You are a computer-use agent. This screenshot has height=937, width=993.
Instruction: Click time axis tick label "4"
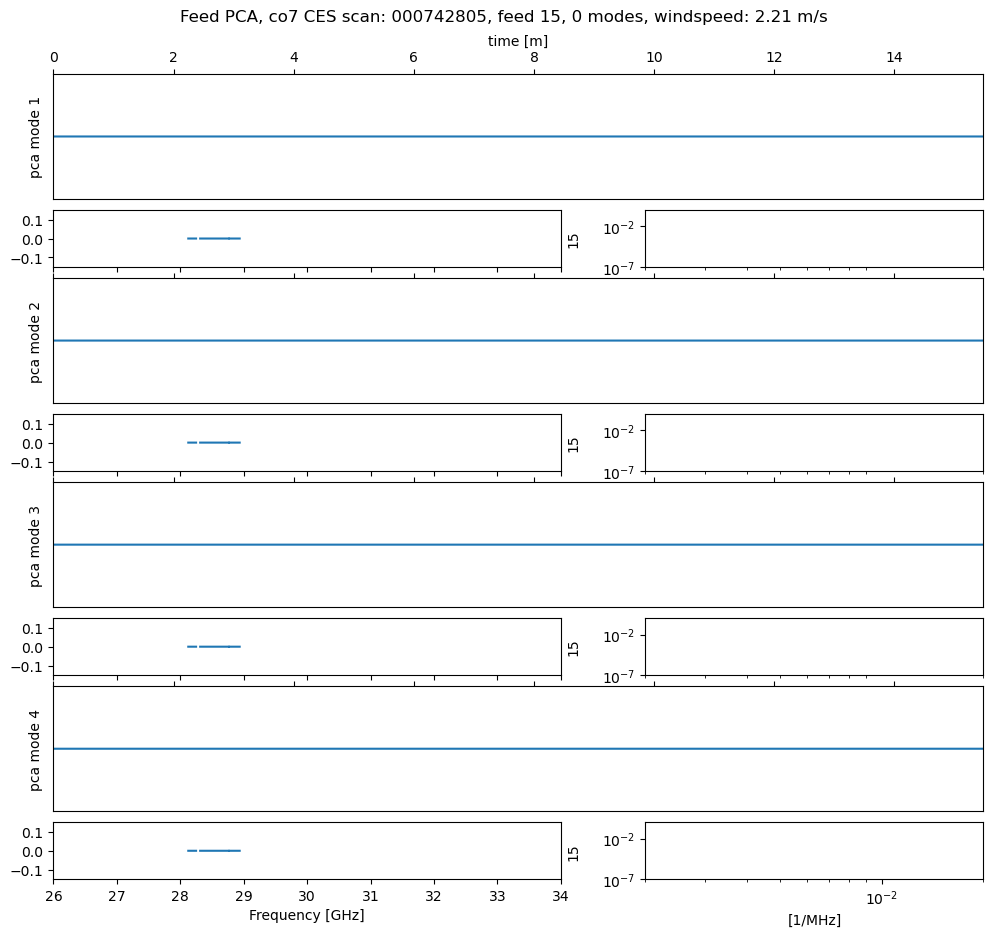pyautogui.click(x=294, y=58)
